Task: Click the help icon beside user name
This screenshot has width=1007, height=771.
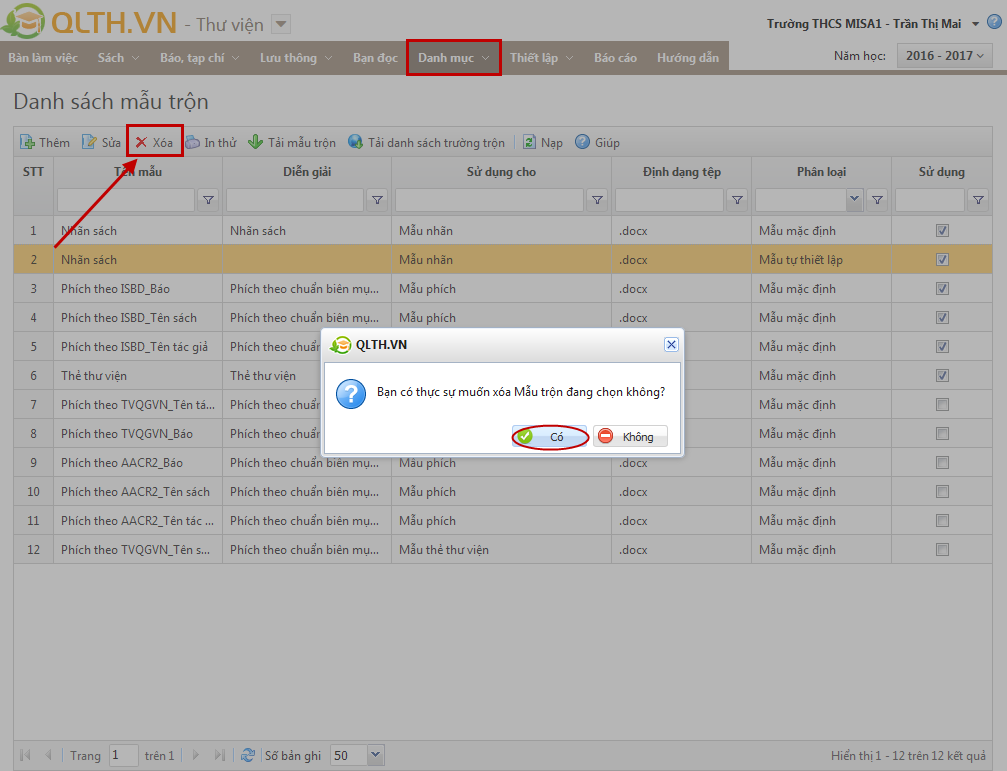Action: pos(994,22)
